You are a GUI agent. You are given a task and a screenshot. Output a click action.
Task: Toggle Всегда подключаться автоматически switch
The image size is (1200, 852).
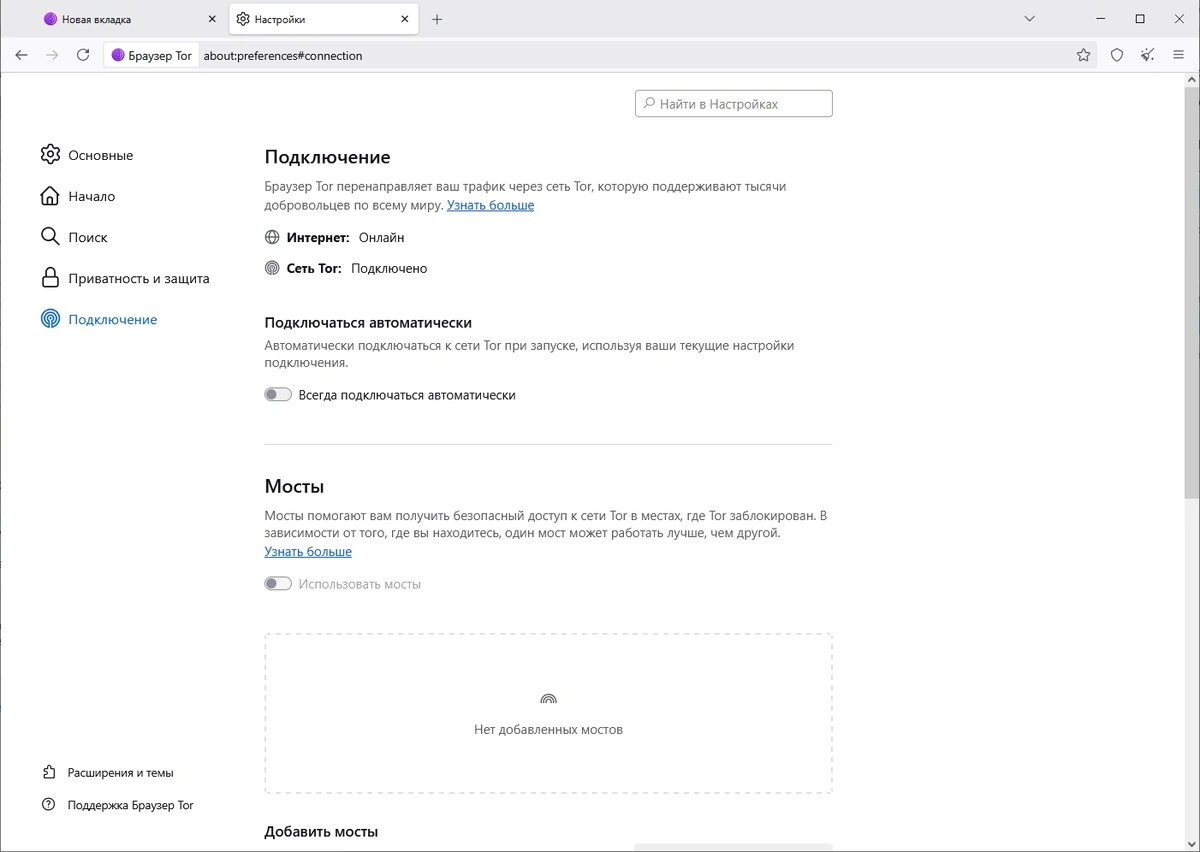(x=278, y=395)
